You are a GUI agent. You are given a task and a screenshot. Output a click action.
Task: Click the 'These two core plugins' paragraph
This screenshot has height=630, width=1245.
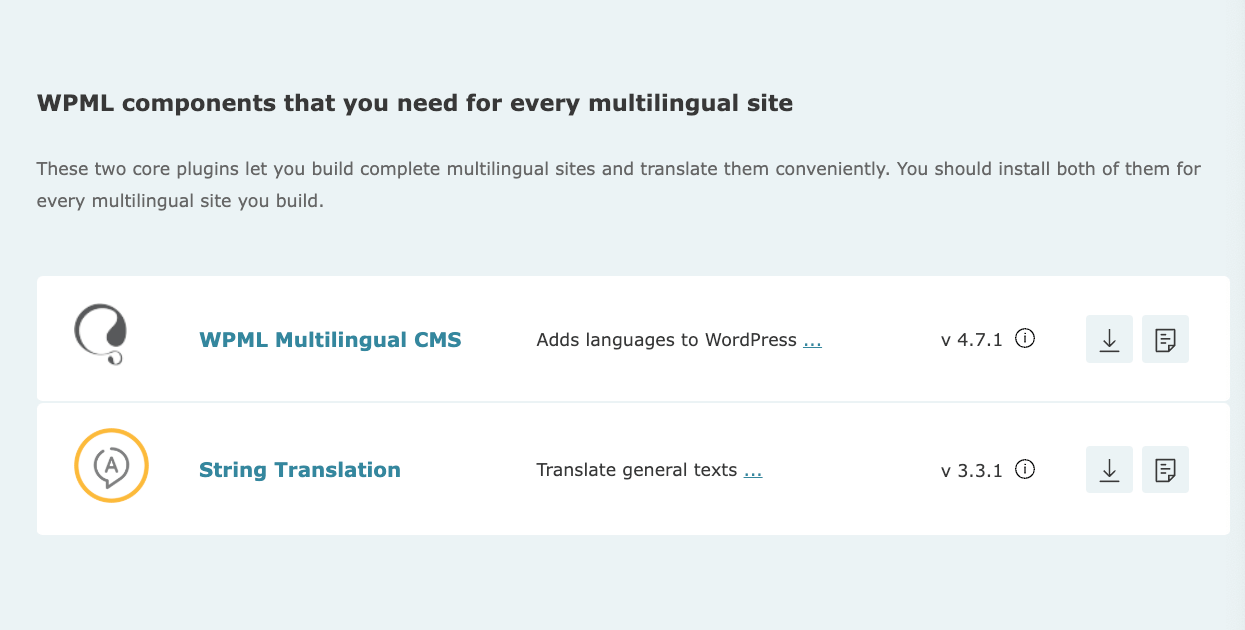(619, 185)
